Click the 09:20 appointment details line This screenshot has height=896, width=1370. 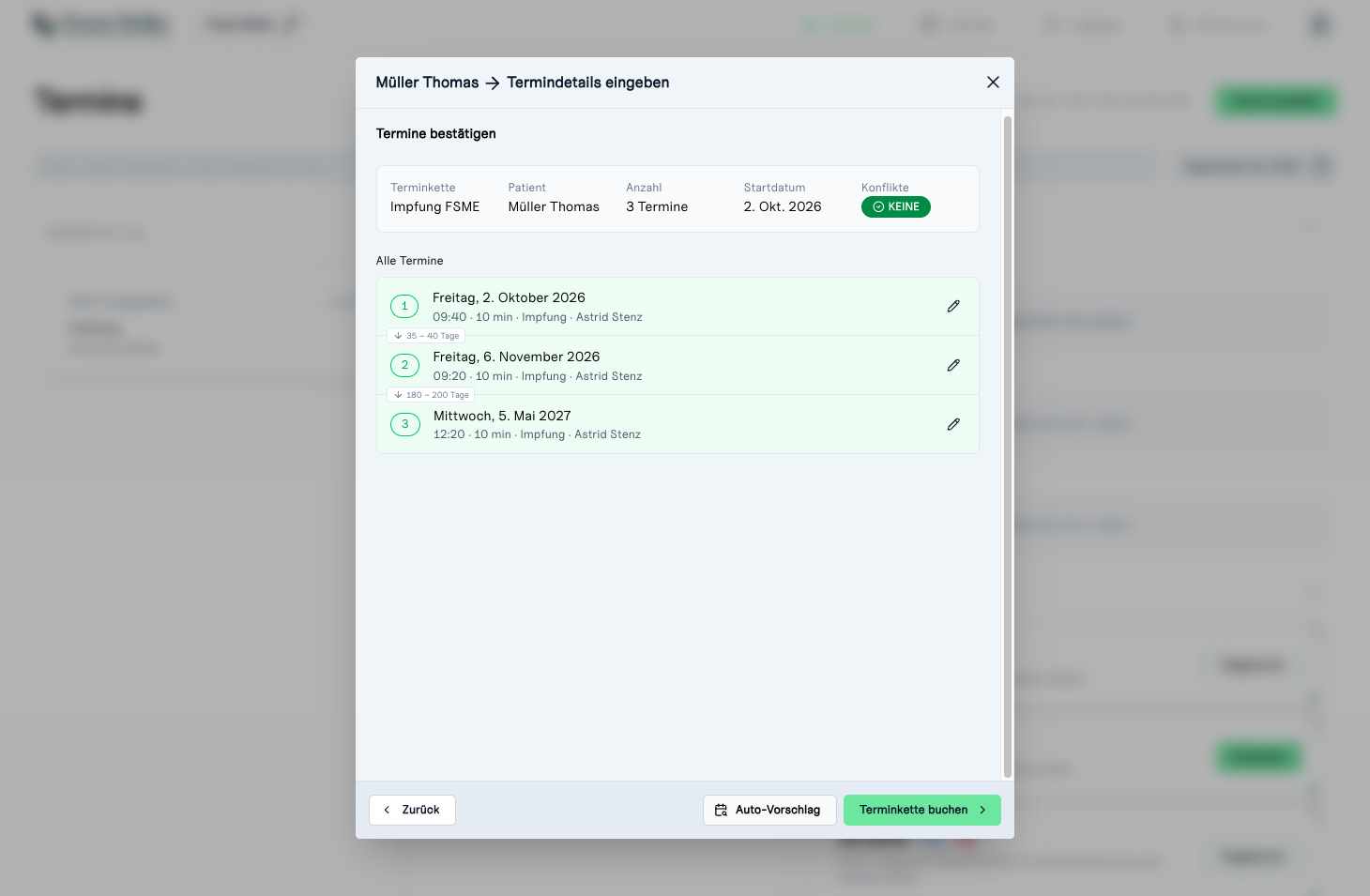click(538, 376)
